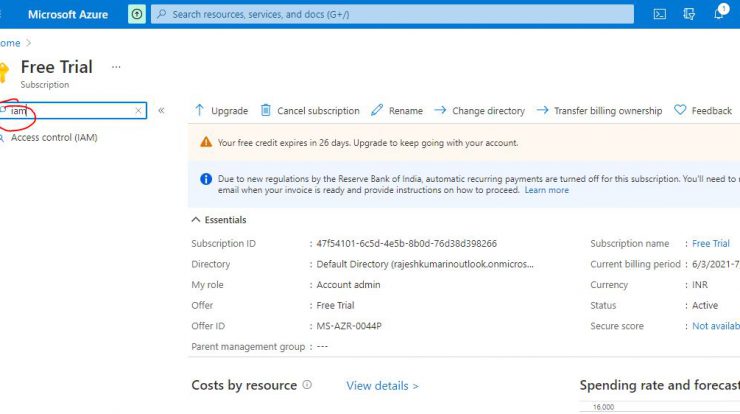Open the notifications bell
This screenshot has width=740, height=414.
[x=719, y=13]
